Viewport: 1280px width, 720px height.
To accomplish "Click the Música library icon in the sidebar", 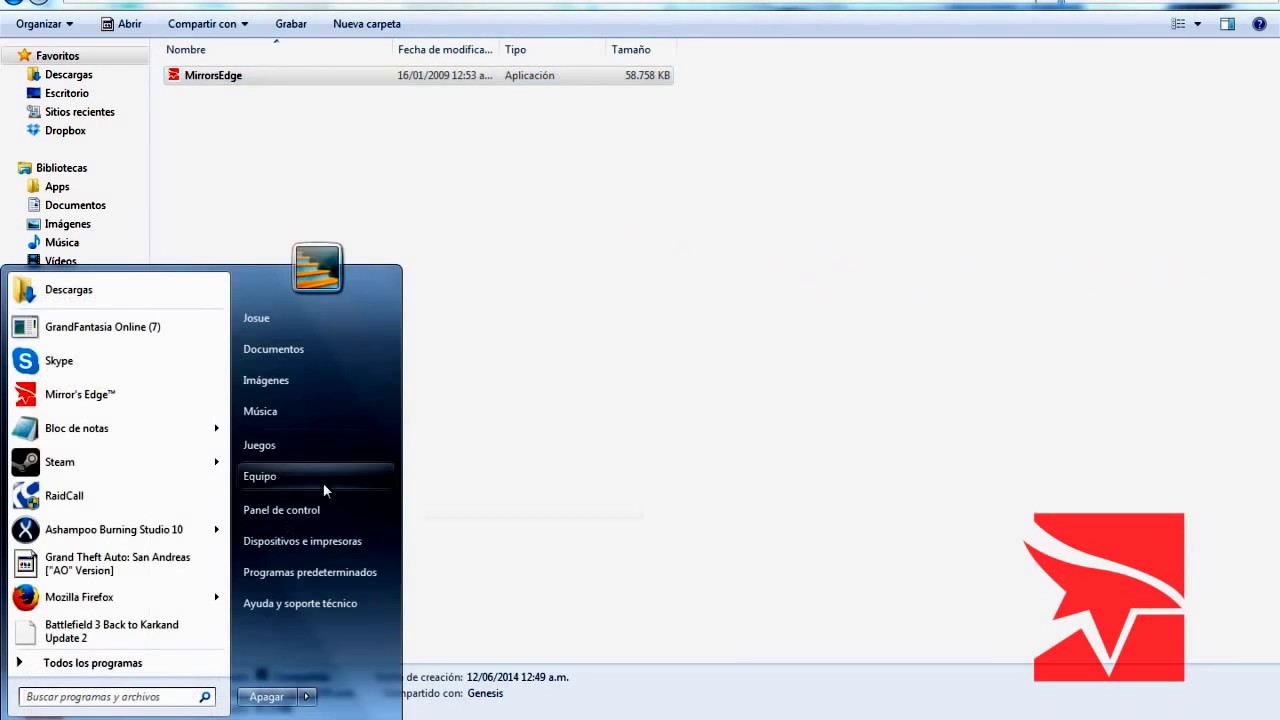I will pos(34,243).
